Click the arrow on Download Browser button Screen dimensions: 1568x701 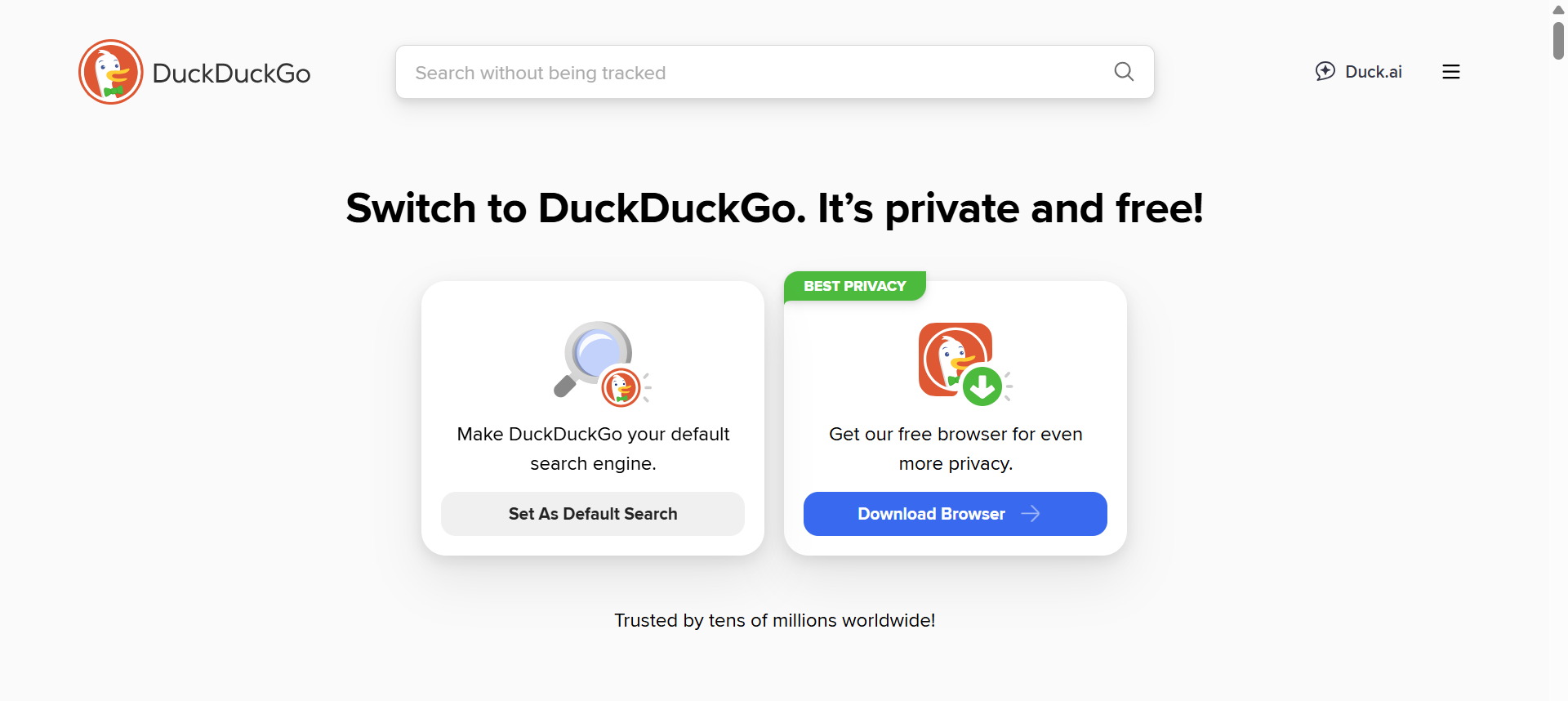tap(1031, 514)
